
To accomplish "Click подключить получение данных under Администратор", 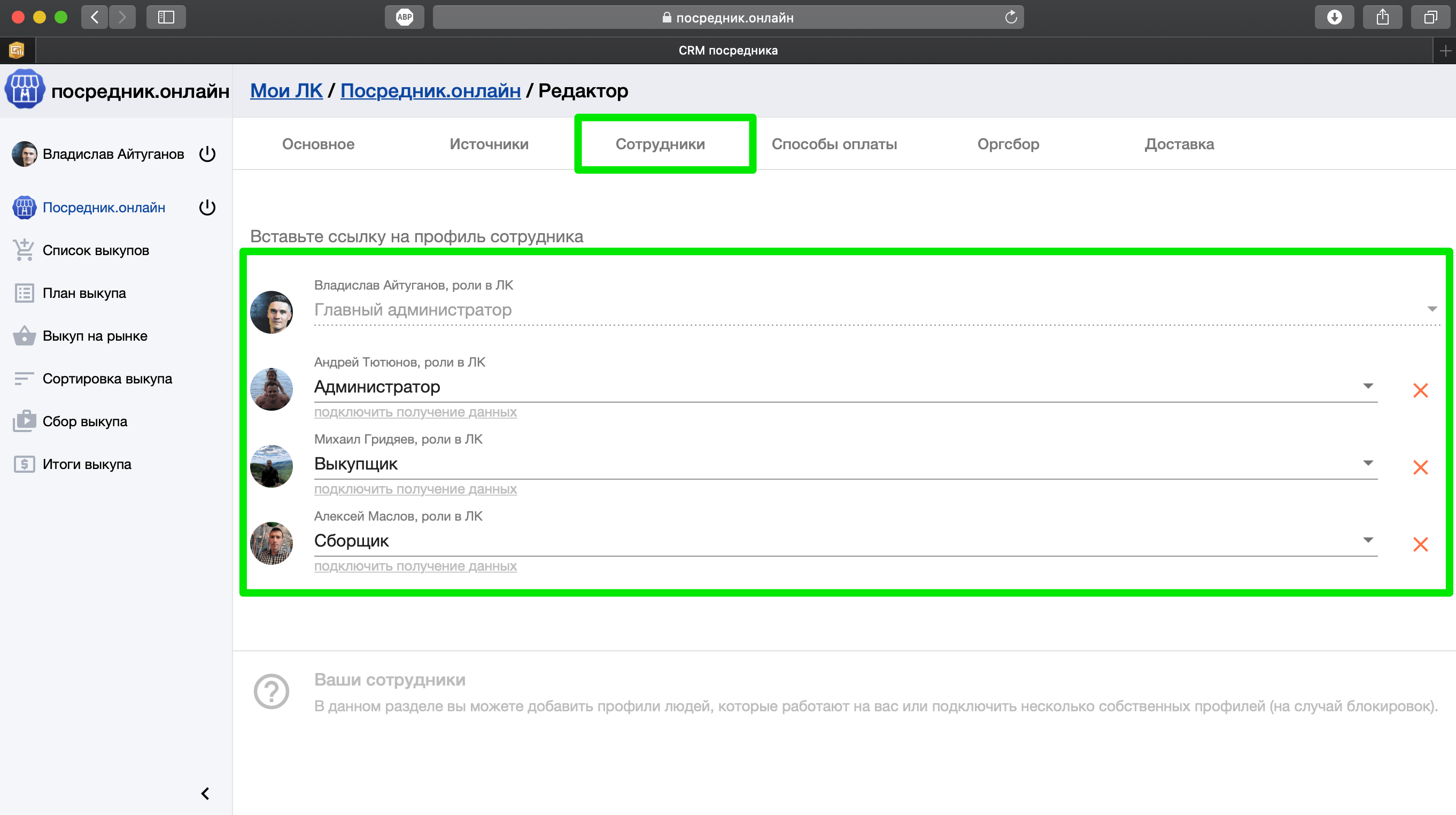I will pos(415,412).
